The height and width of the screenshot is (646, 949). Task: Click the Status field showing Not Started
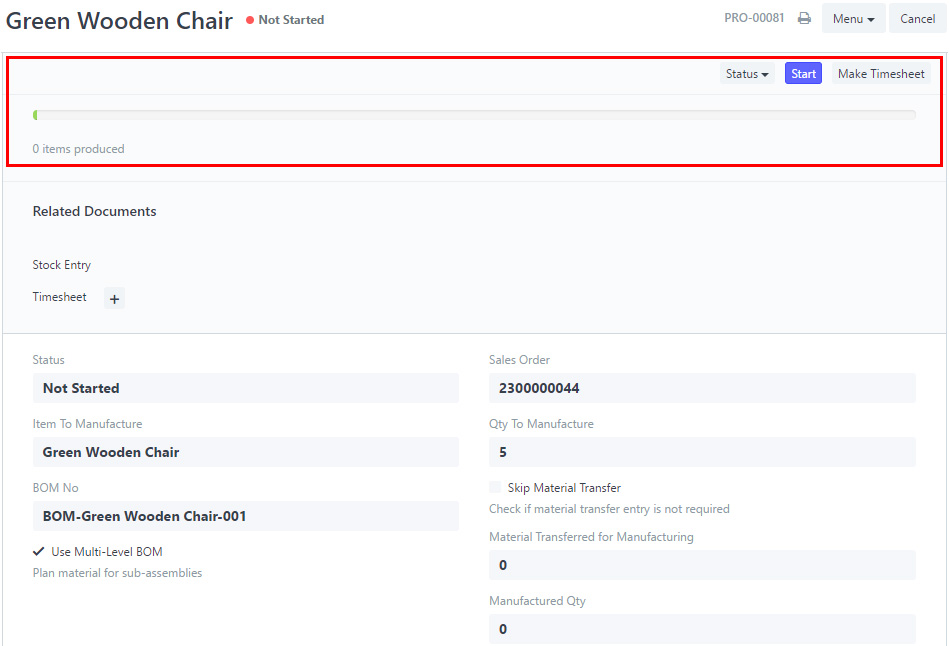[x=246, y=388]
